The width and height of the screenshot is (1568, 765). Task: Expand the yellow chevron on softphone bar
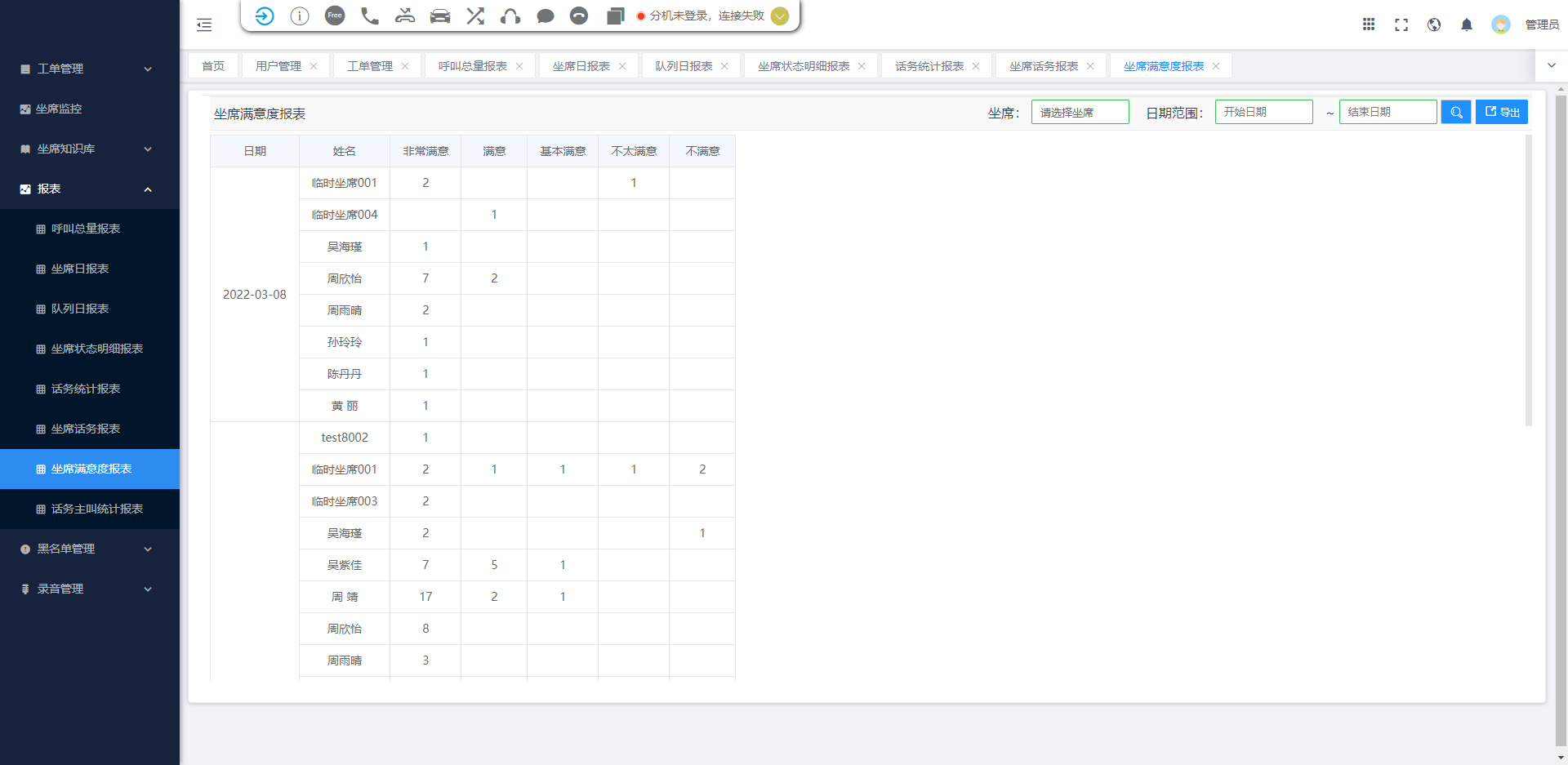(x=780, y=16)
